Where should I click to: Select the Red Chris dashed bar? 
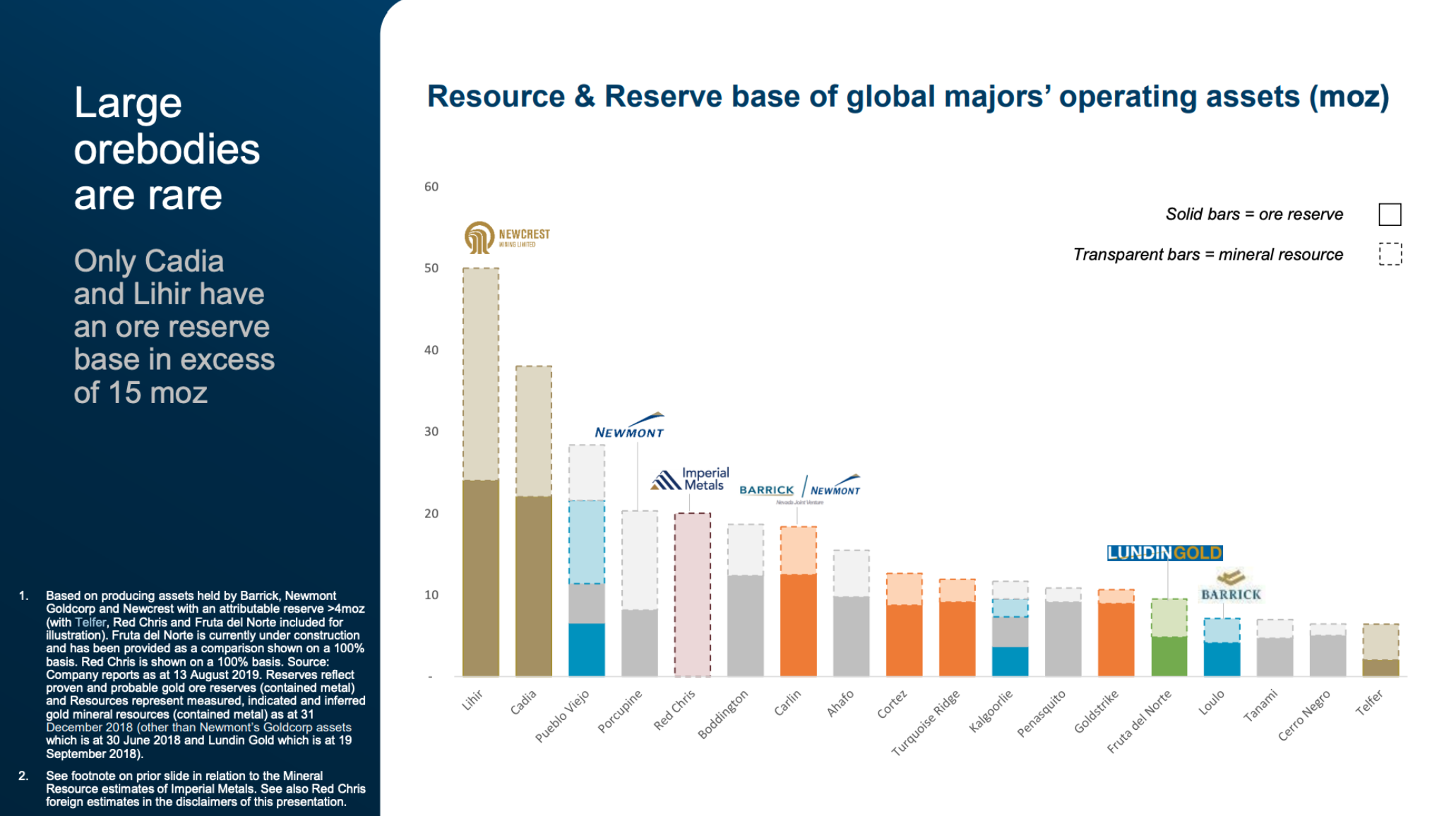[x=693, y=594]
